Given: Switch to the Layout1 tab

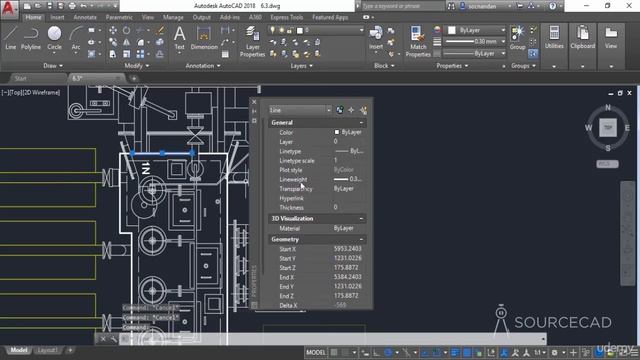Looking at the screenshot, I should point(47,350).
